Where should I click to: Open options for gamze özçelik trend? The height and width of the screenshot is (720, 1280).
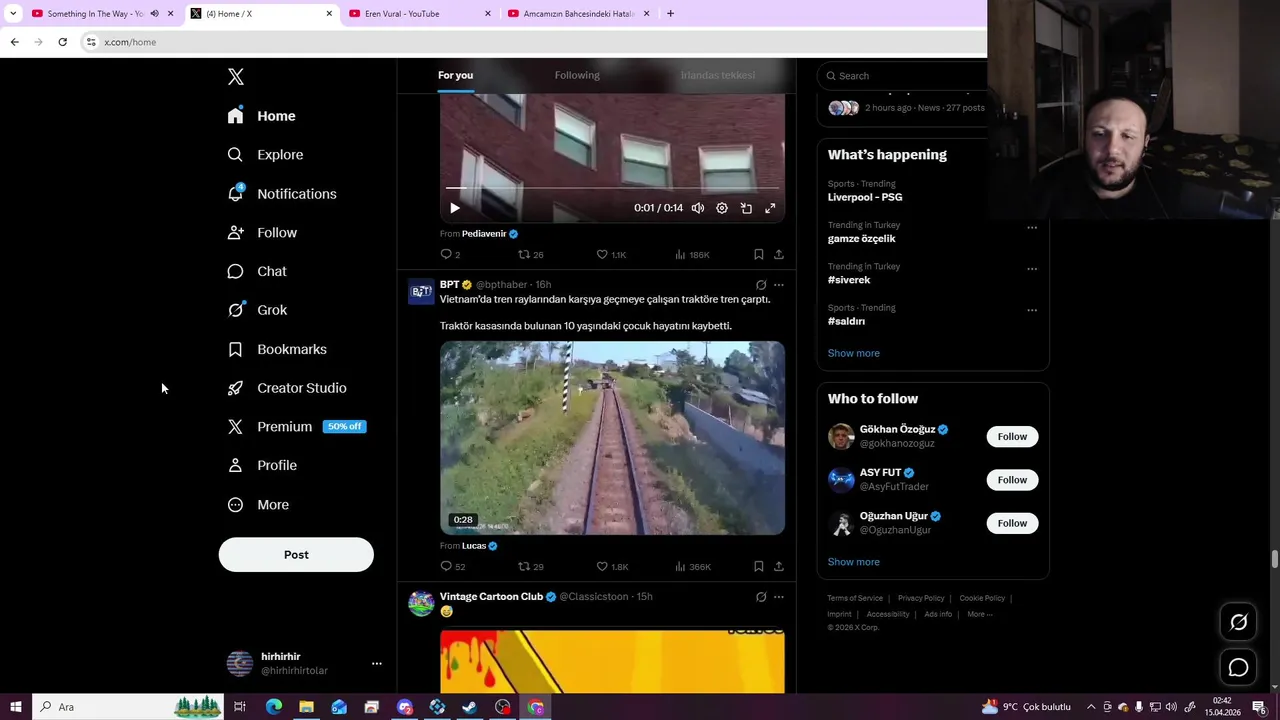click(x=1031, y=228)
